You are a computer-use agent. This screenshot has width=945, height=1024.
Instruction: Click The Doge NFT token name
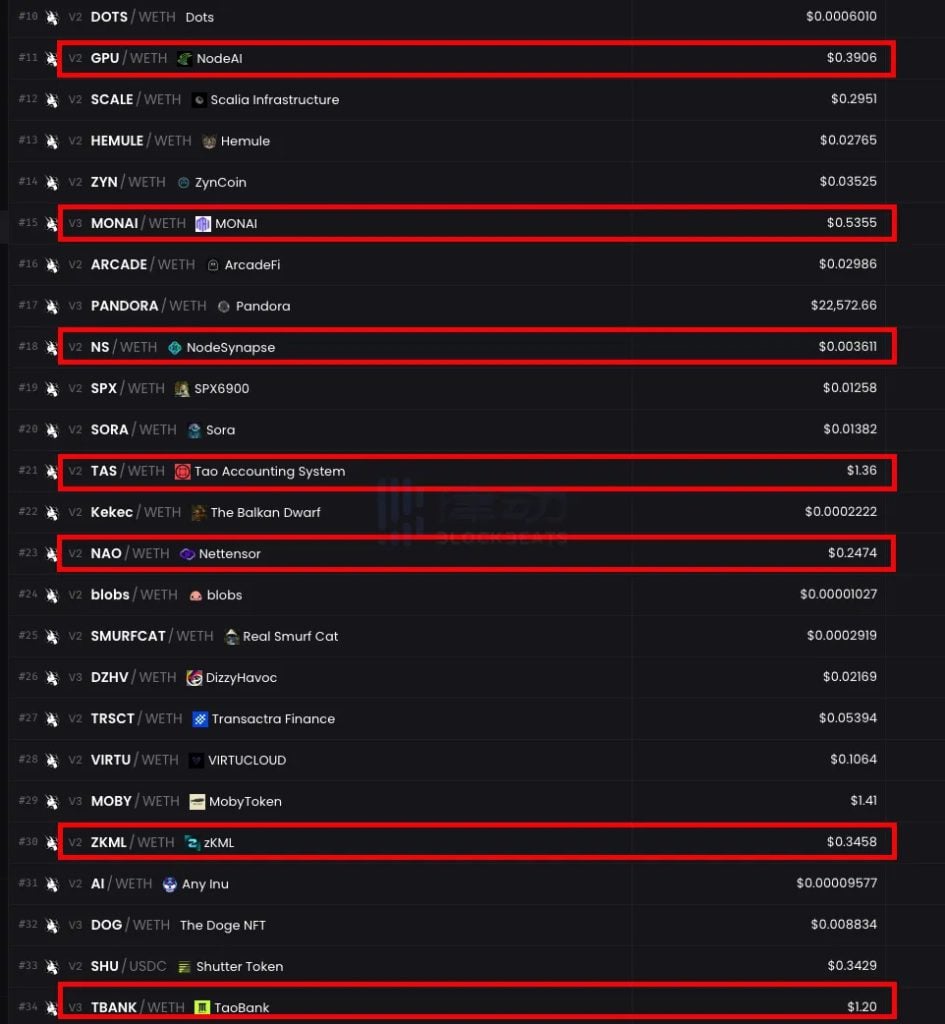coord(222,925)
